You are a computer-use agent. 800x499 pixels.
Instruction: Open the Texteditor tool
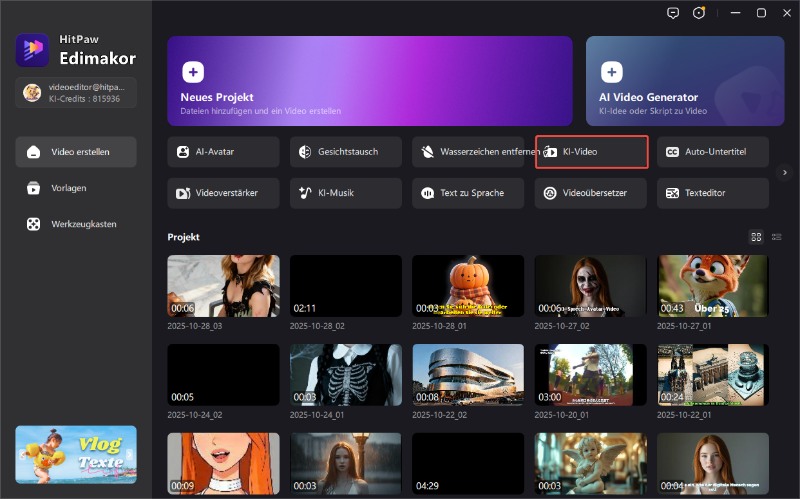tap(713, 193)
